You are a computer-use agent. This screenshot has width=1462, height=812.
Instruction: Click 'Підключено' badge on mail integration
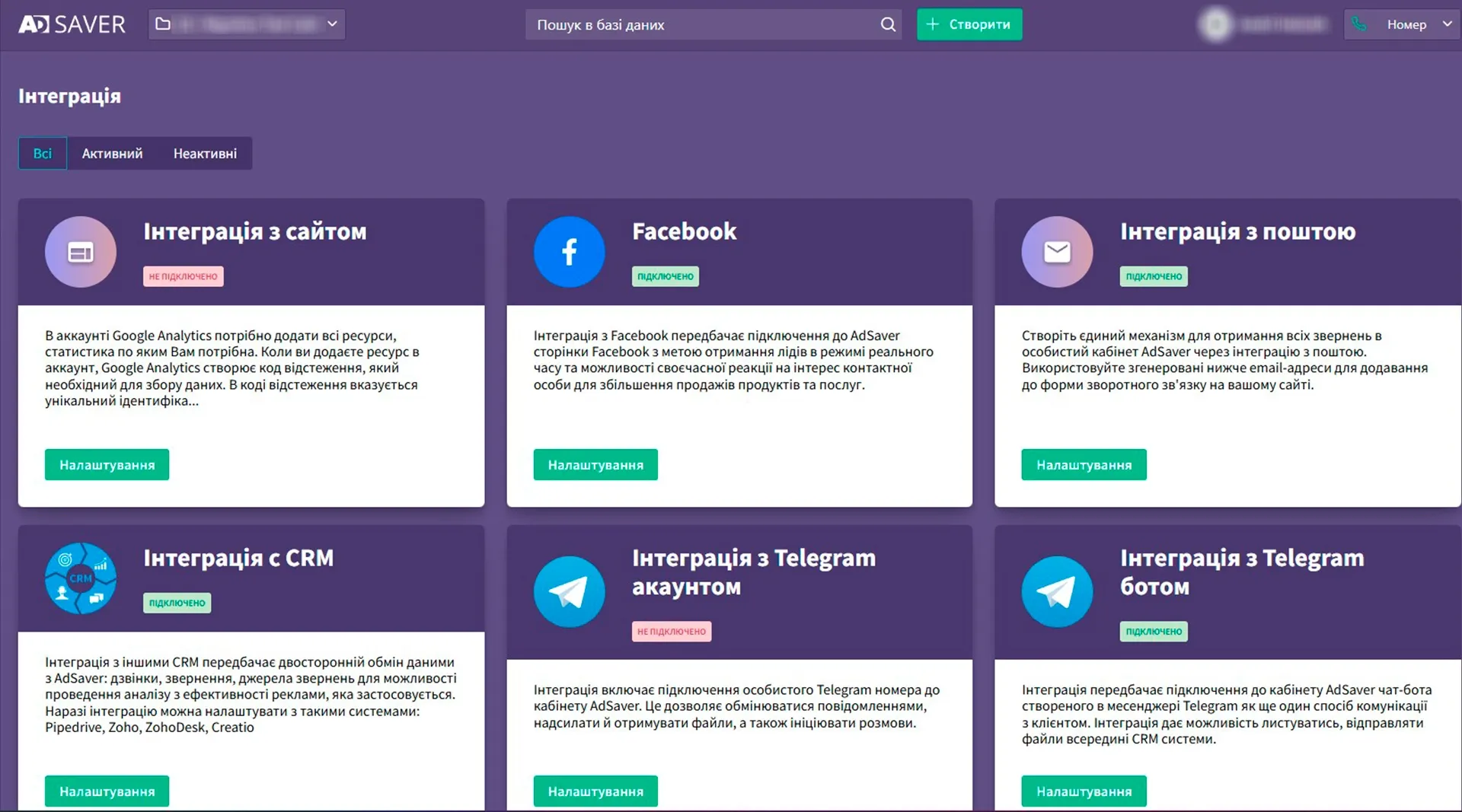click(x=1154, y=276)
